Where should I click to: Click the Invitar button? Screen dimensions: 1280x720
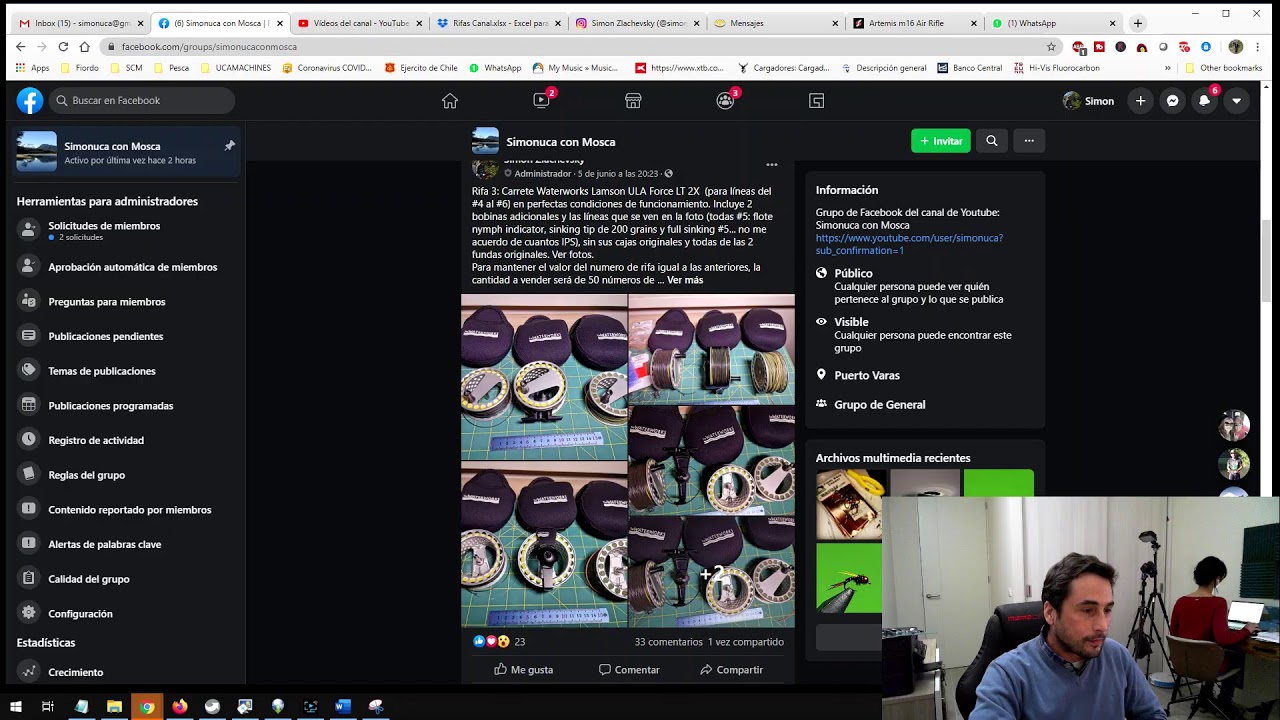coord(940,141)
